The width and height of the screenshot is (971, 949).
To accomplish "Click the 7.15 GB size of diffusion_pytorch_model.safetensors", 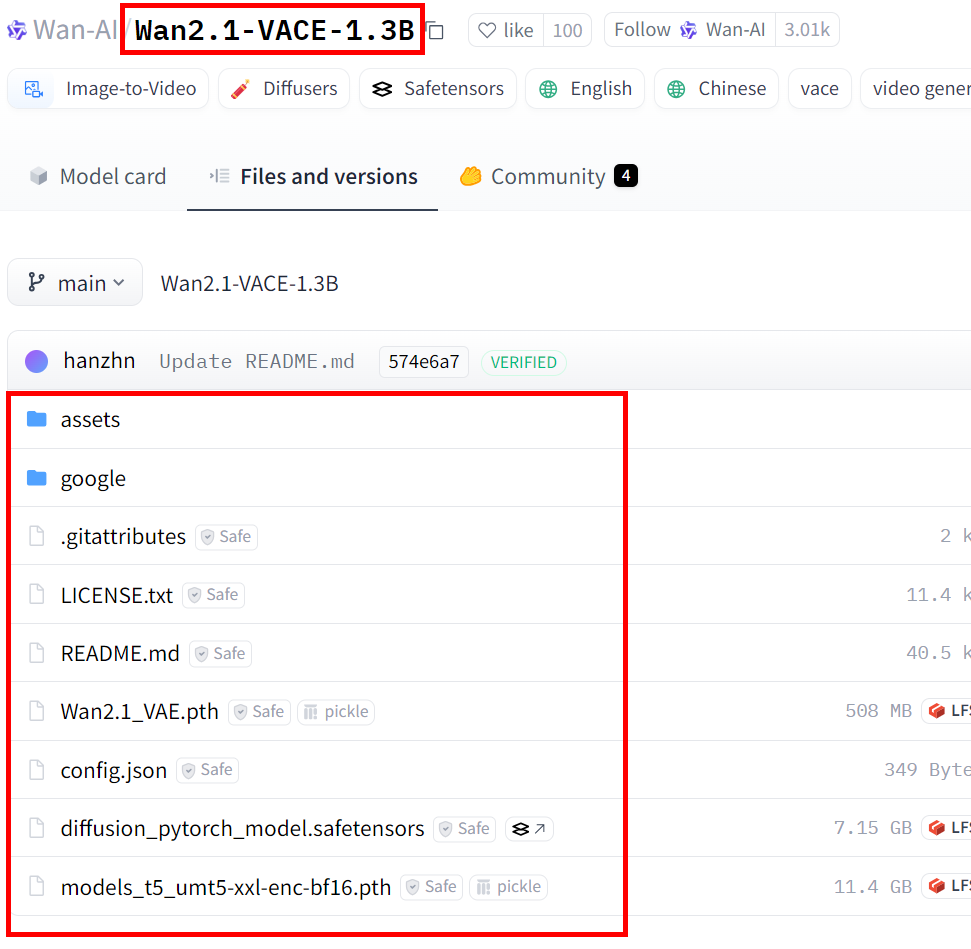I will 873,828.
